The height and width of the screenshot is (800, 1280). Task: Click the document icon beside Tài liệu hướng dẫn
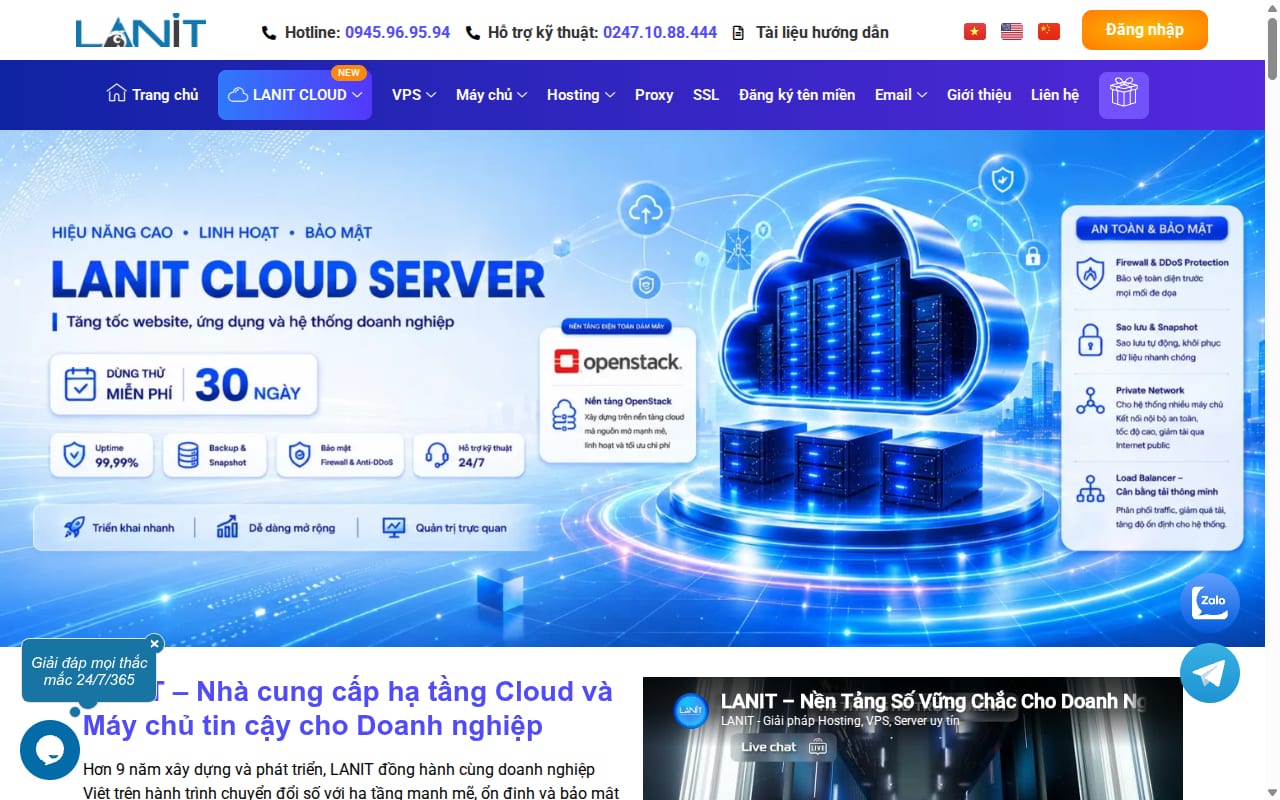coord(738,33)
